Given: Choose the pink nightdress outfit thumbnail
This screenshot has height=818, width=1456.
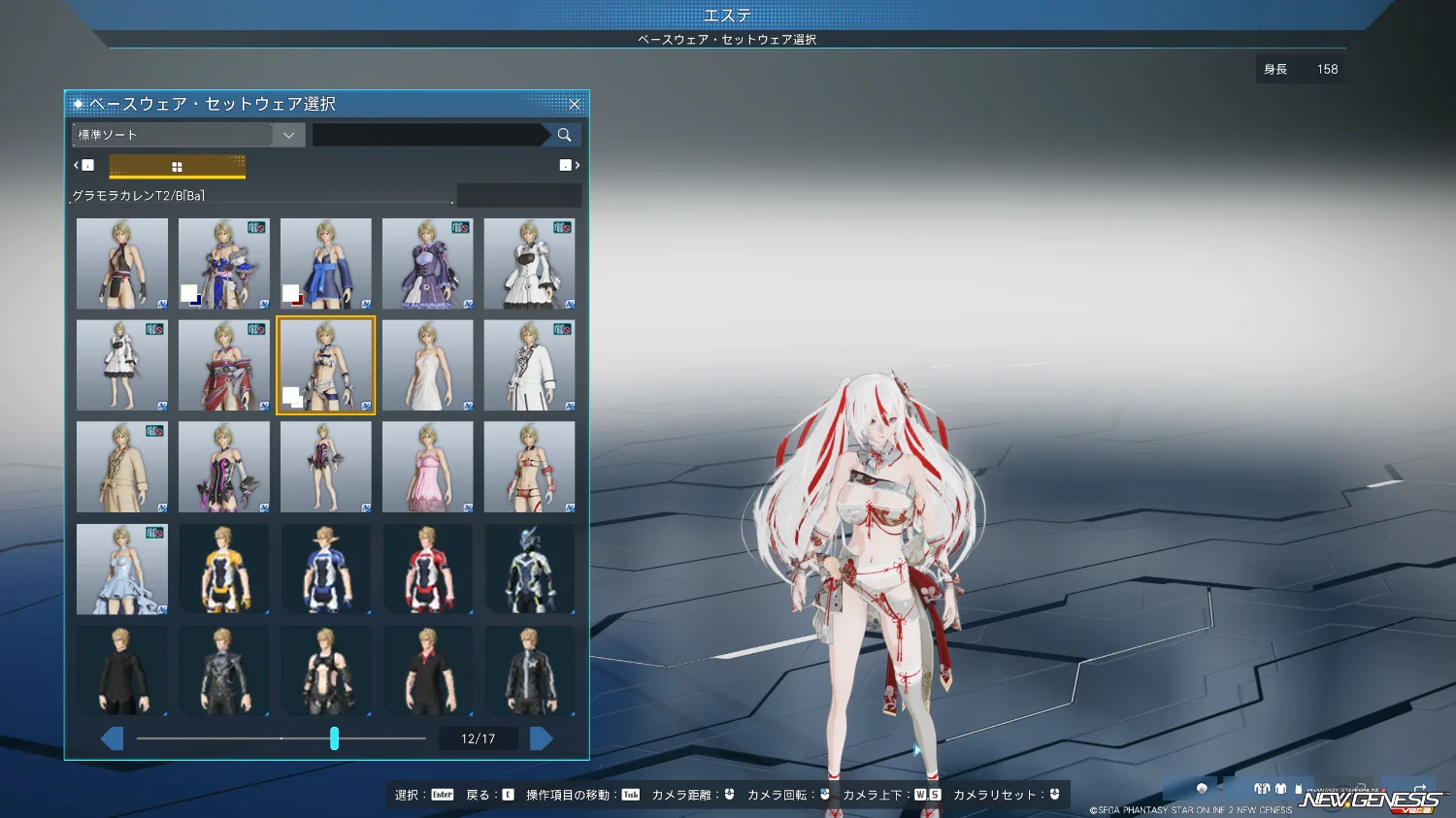Looking at the screenshot, I should pyautogui.click(x=427, y=468).
